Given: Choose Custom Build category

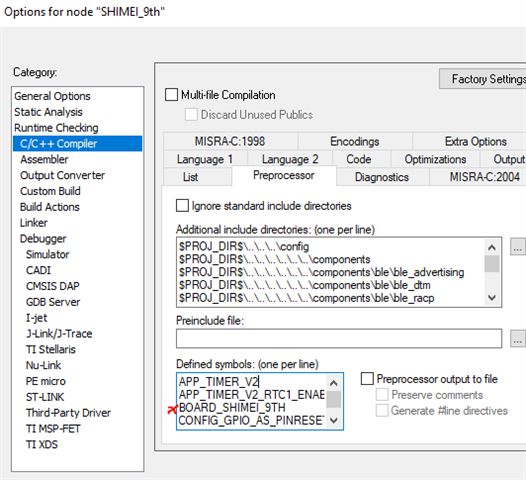Looking at the screenshot, I should [50, 191].
